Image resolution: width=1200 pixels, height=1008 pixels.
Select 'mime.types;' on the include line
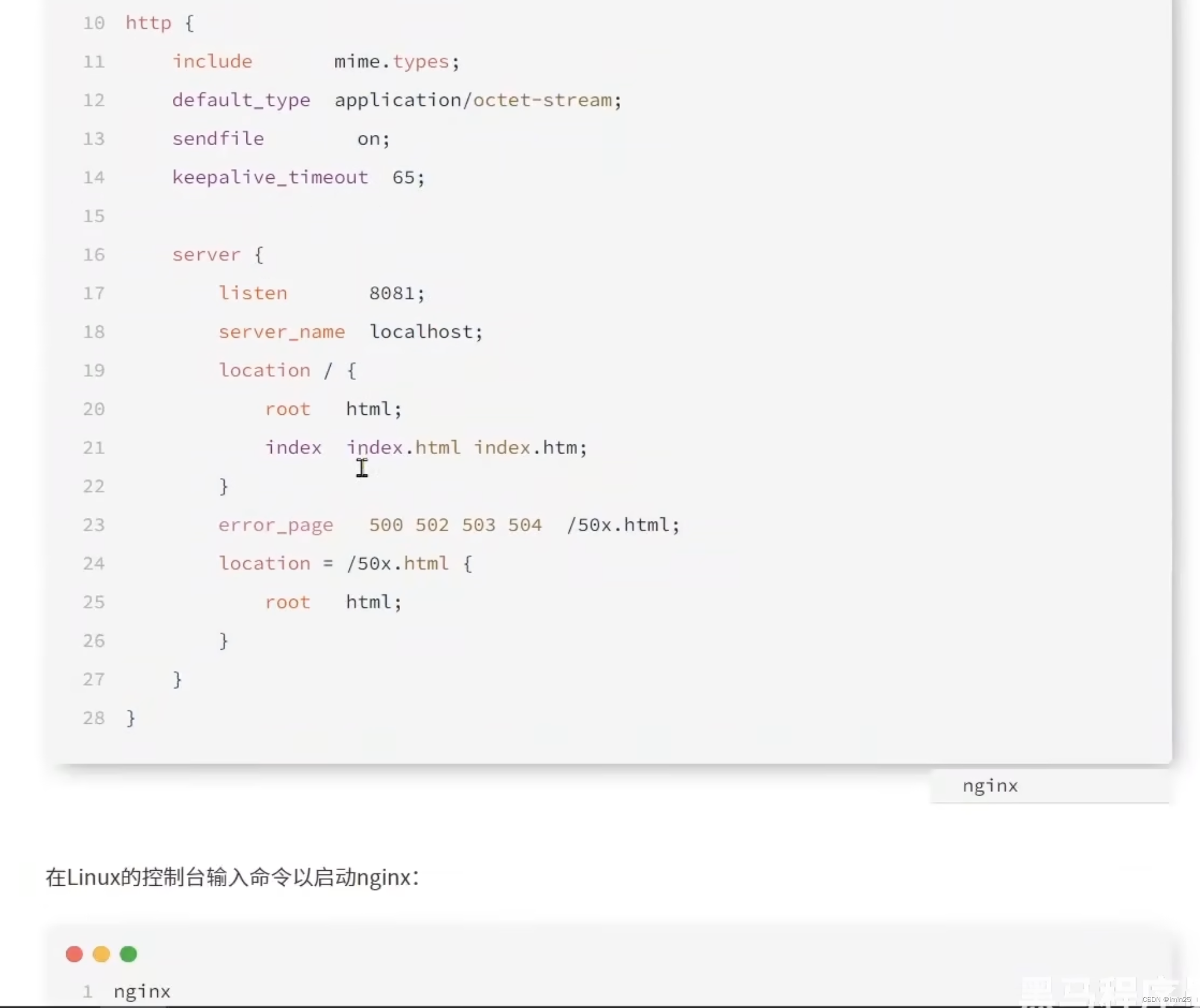[x=397, y=61]
